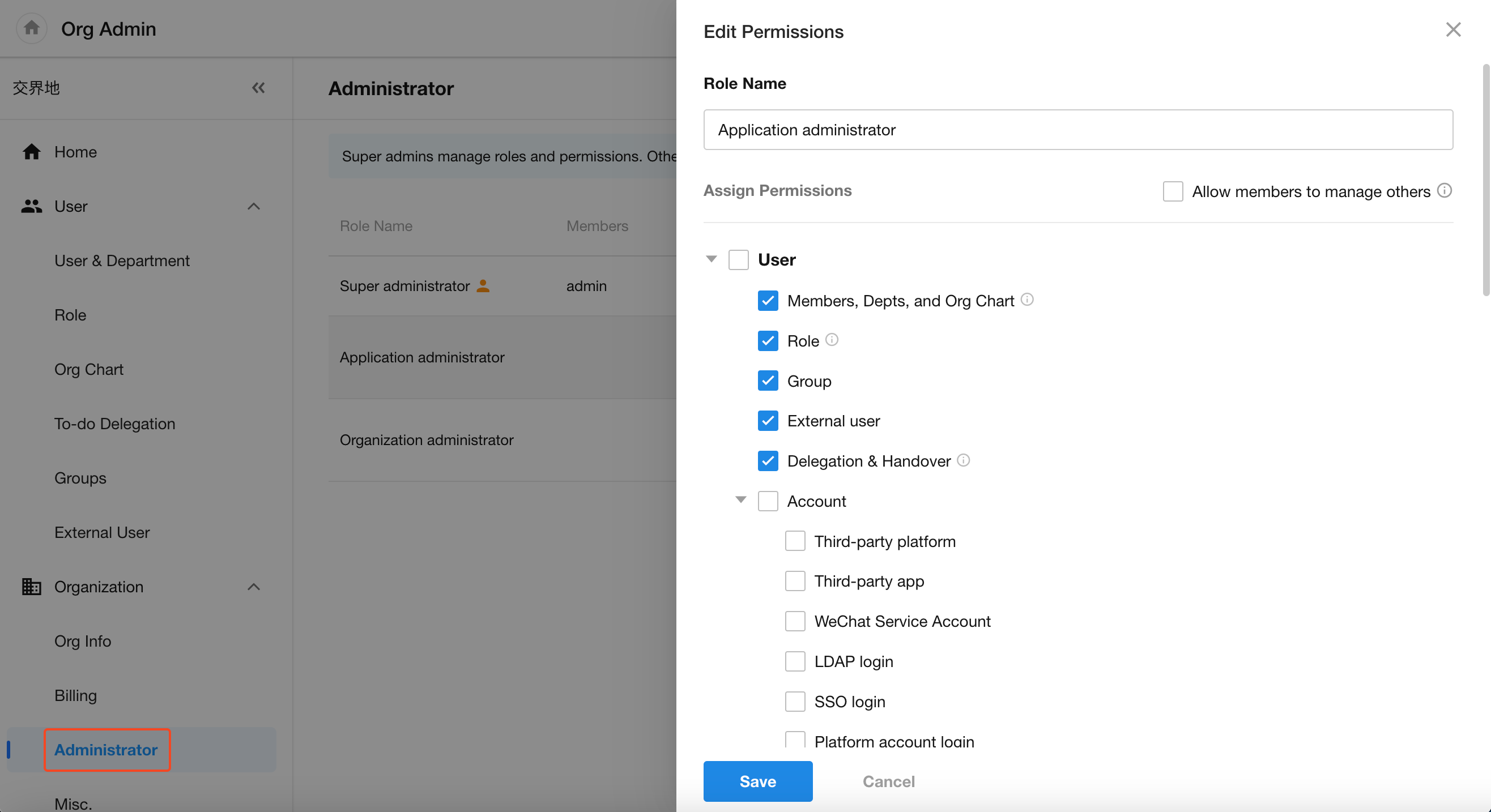Click the Organization building icon in sidebar
This screenshot has width=1491, height=812.
tap(31, 586)
